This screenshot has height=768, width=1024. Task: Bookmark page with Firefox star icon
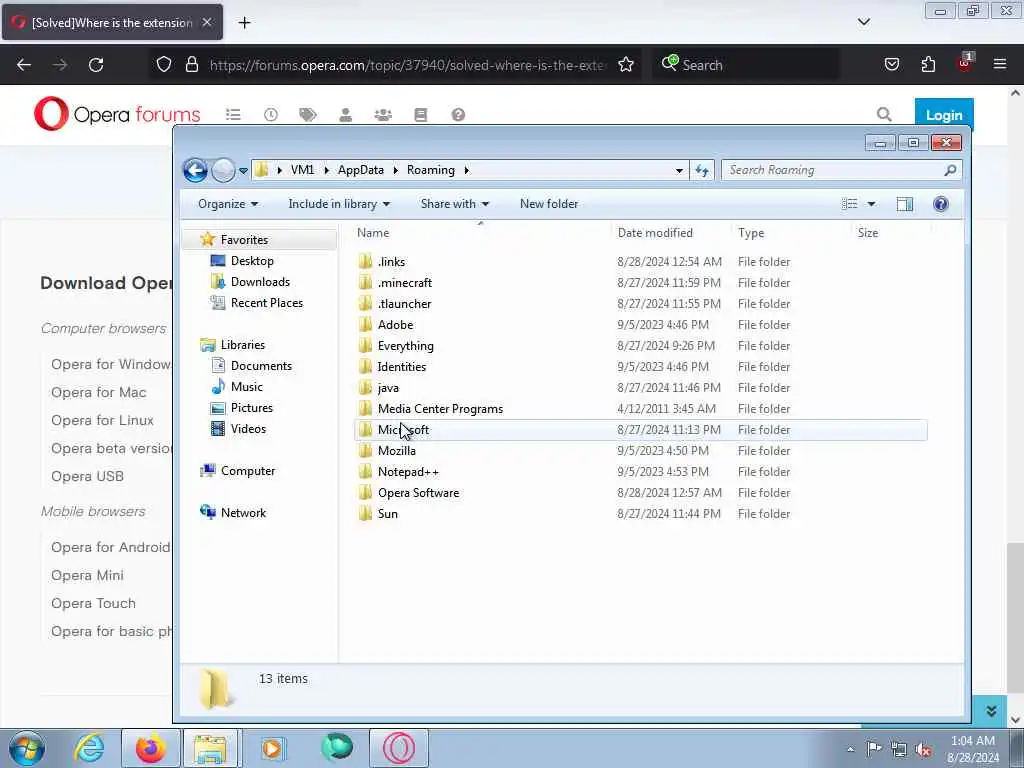point(626,65)
